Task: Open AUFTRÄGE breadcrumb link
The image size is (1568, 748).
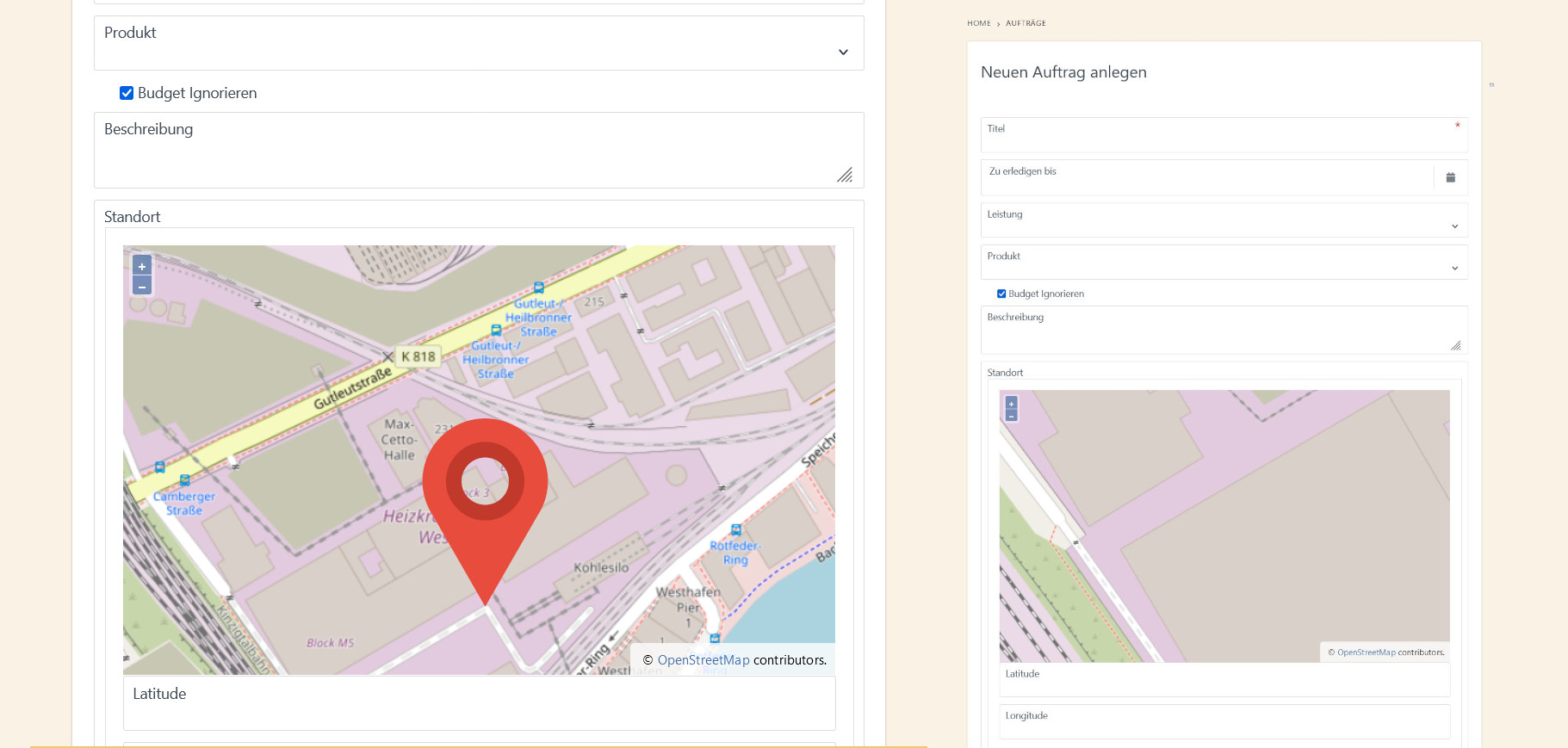Action: (x=1026, y=23)
